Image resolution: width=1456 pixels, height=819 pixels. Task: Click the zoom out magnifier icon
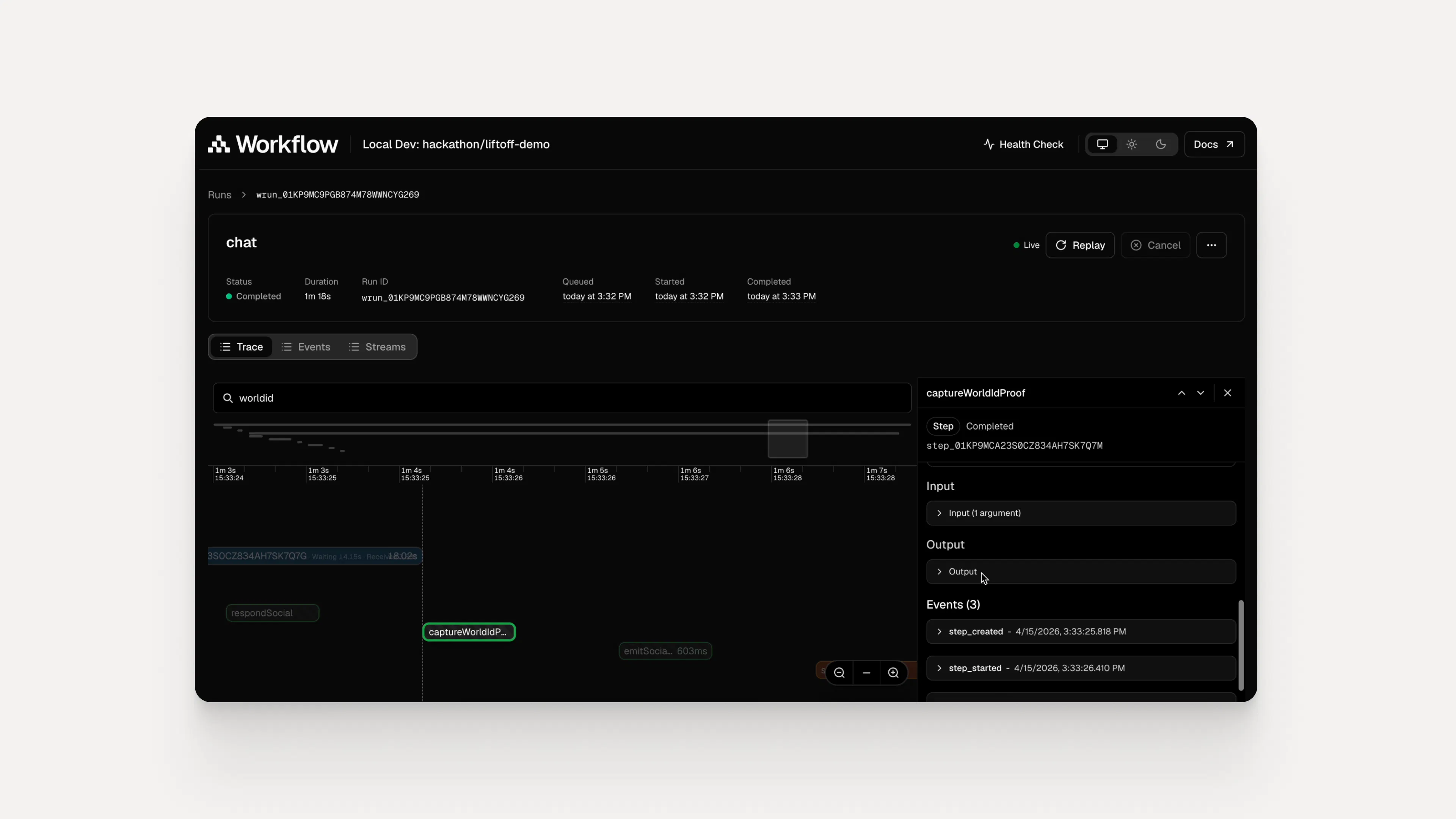839,673
